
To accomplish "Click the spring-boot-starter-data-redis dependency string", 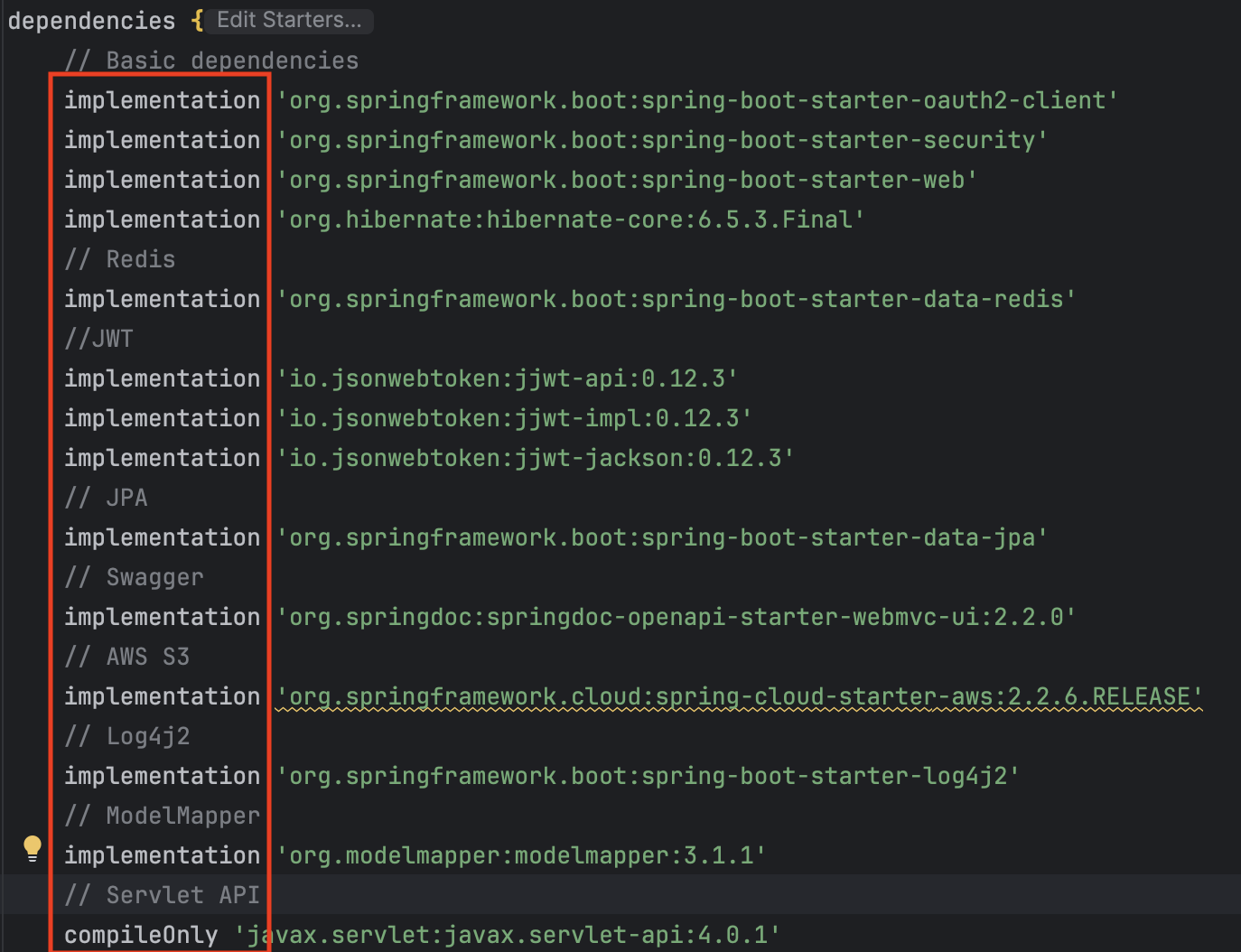I will 676,299.
